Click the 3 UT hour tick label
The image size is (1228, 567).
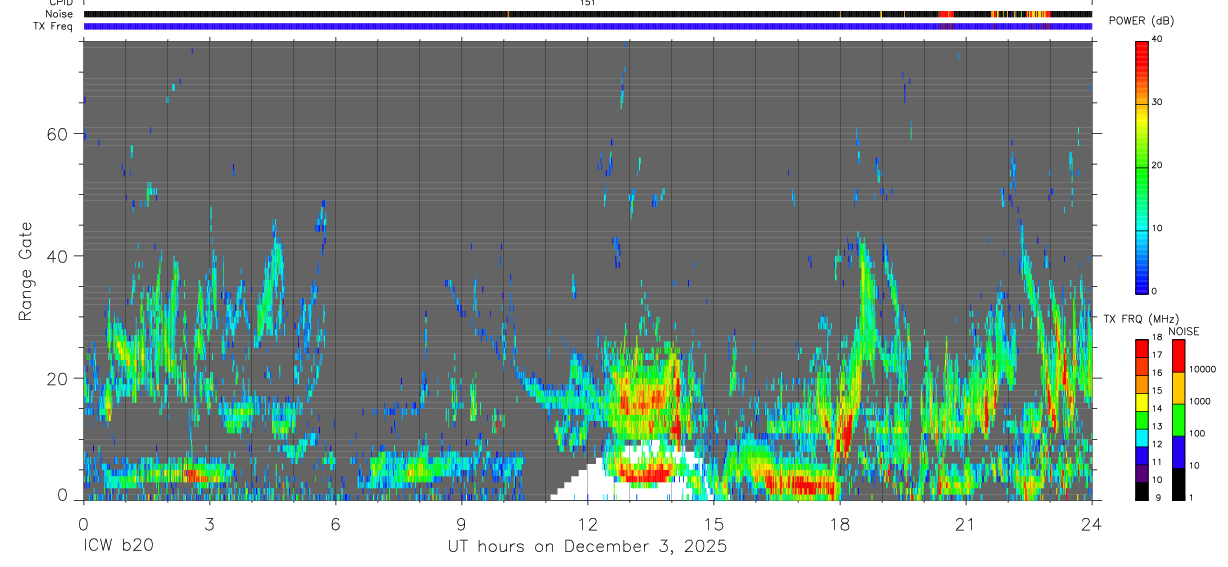(209, 525)
